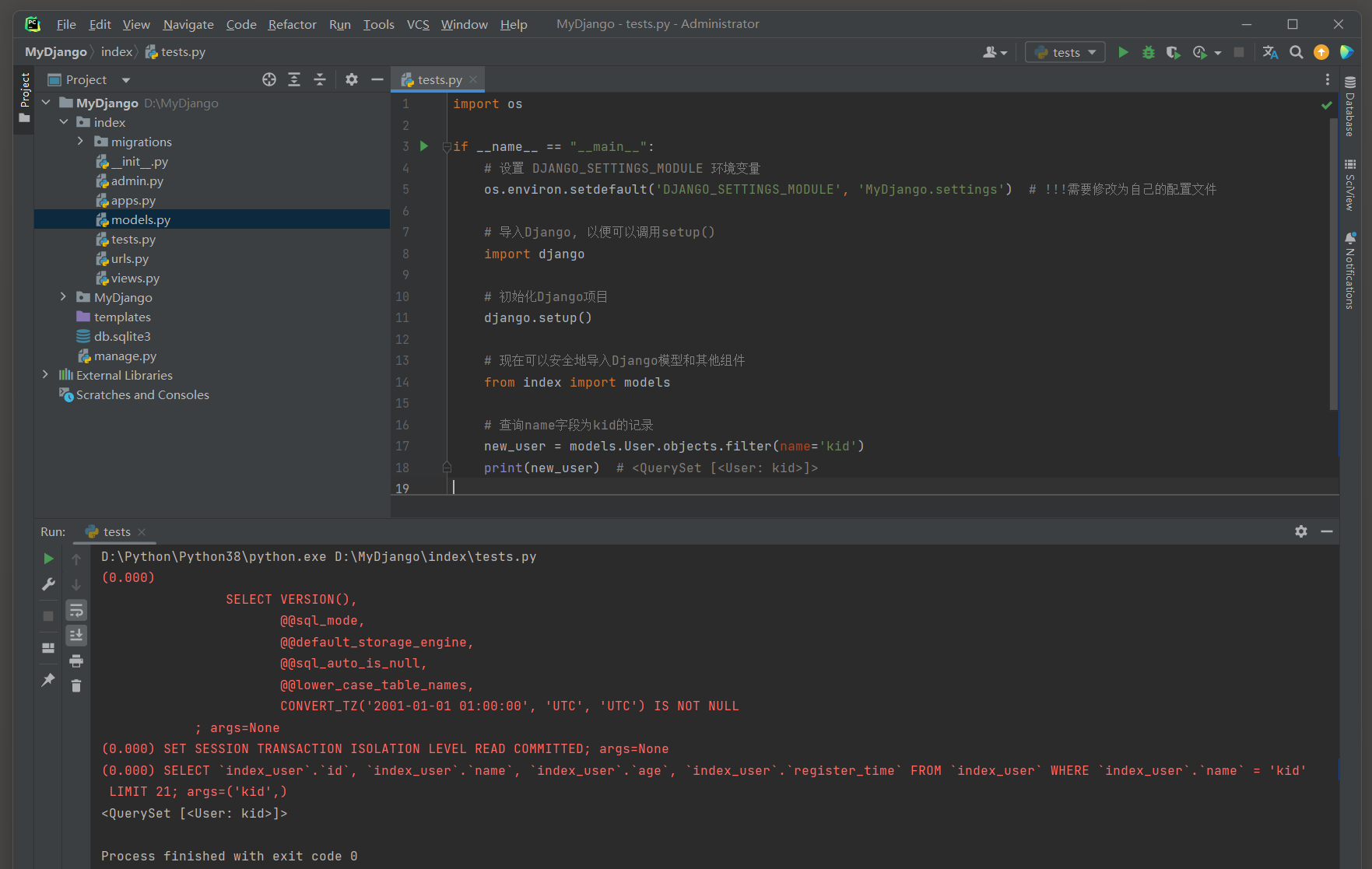Hide the Project panel with minus icon
The height and width of the screenshot is (869, 1372).
(377, 79)
